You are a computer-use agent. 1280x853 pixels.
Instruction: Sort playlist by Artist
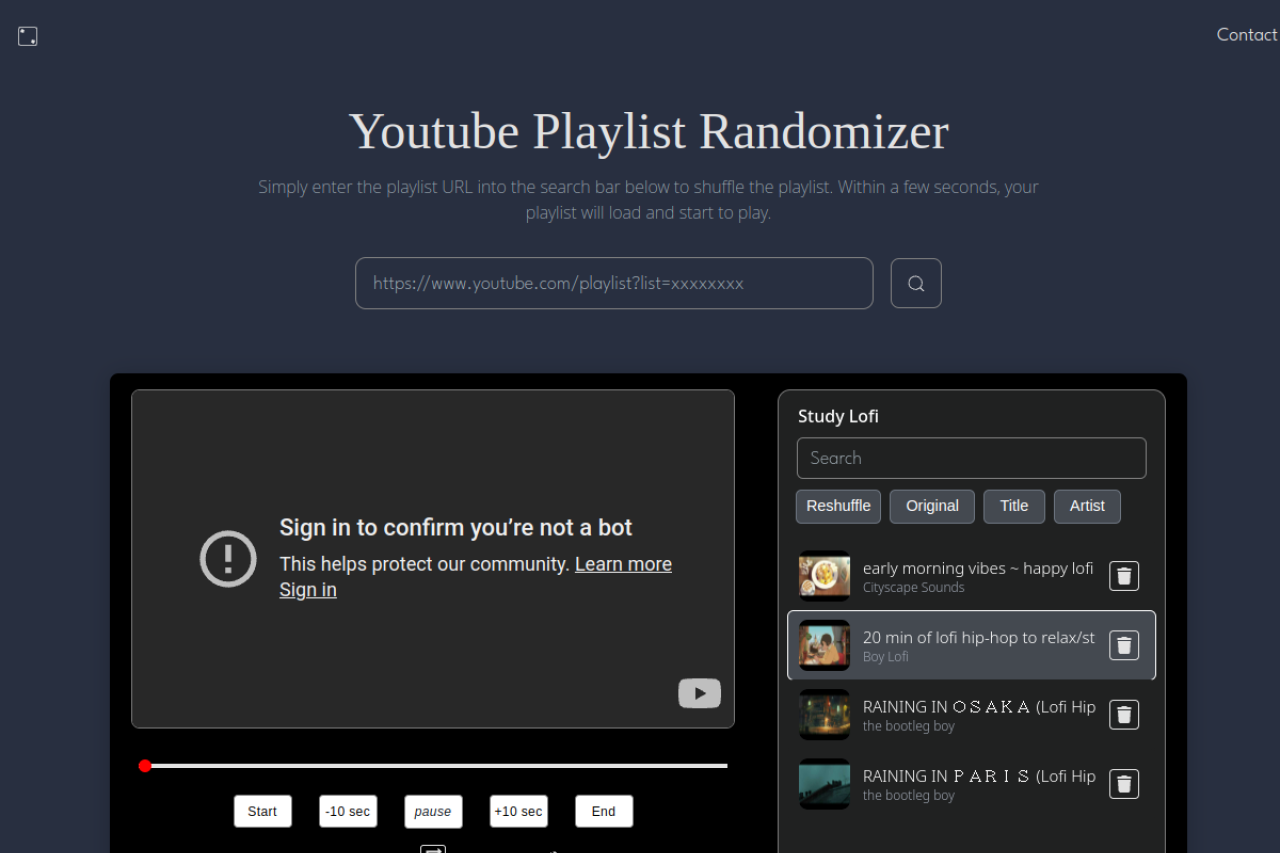pos(1087,506)
